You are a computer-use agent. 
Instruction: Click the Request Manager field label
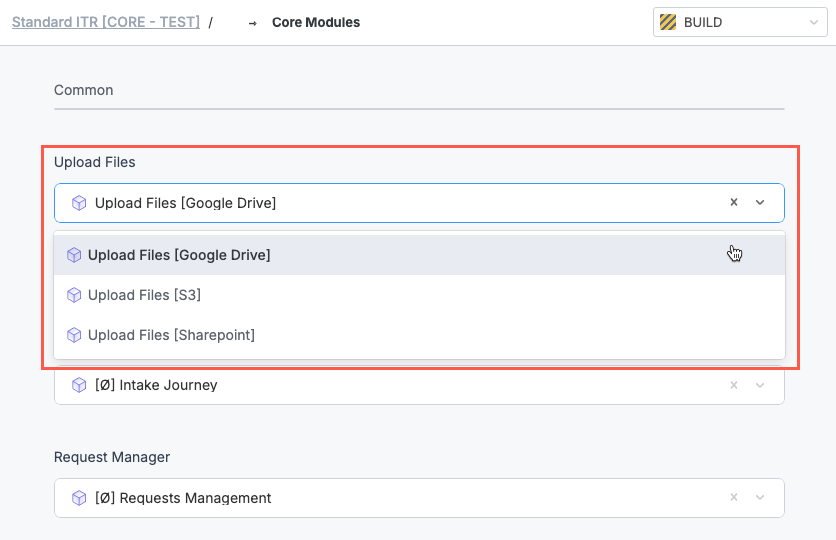[x=112, y=457]
